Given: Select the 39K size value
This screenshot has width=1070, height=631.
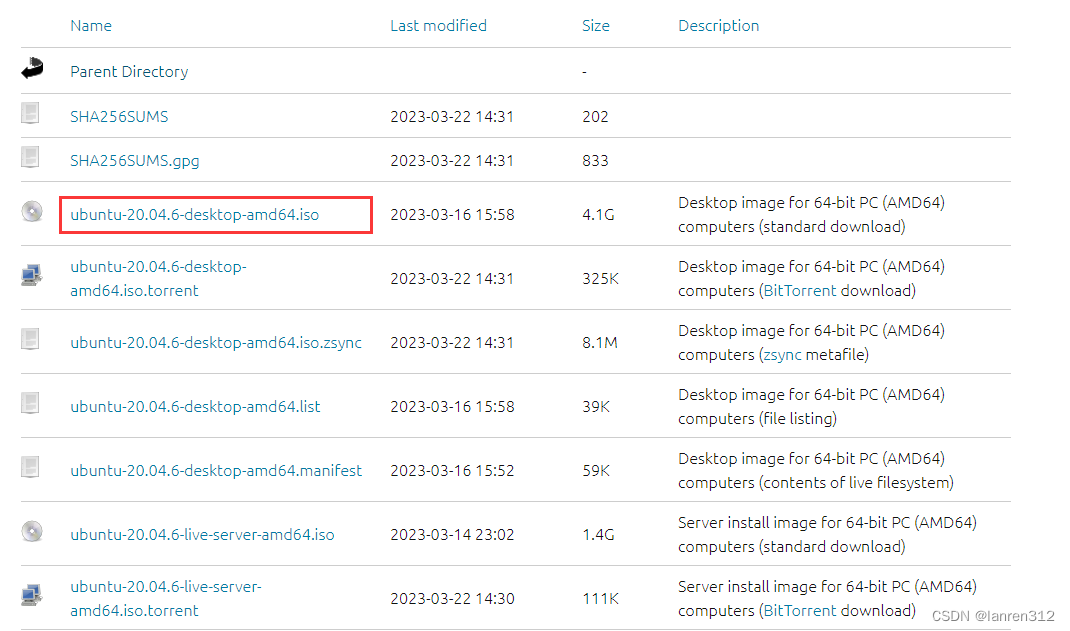Looking at the screenshot, I should (596, 407).
